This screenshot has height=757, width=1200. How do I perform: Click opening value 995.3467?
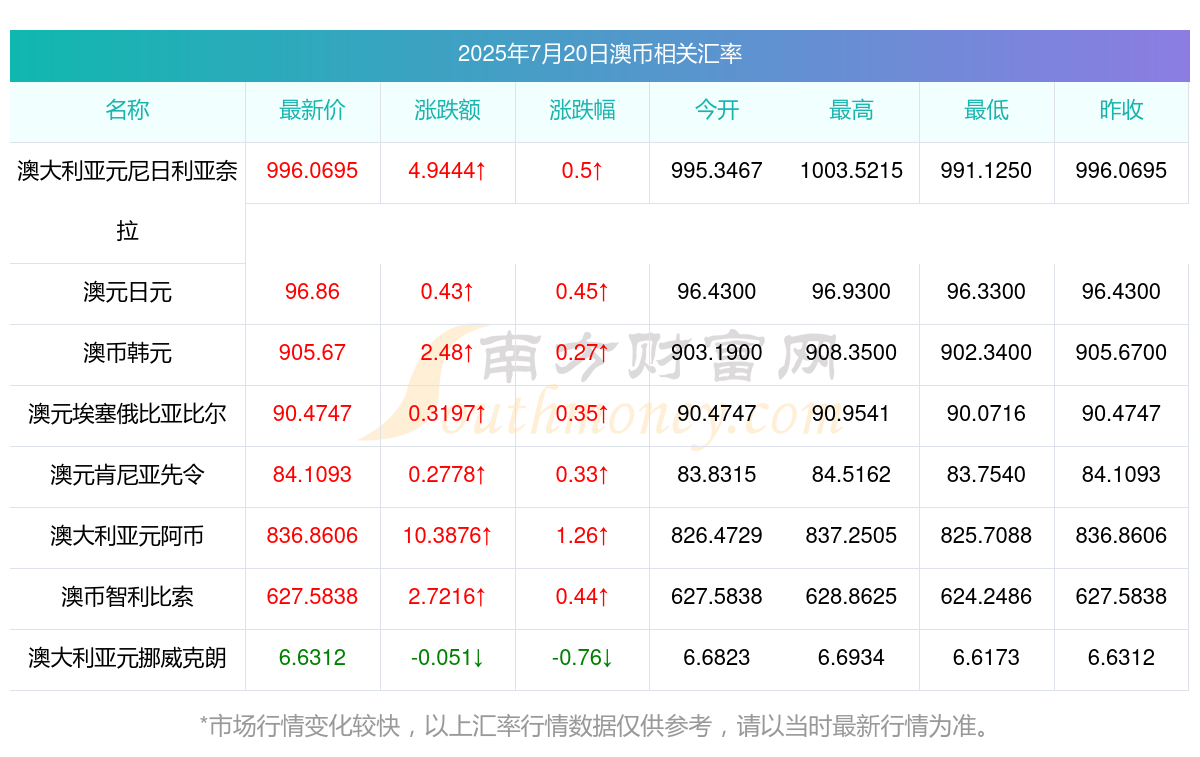click(717, 171)
